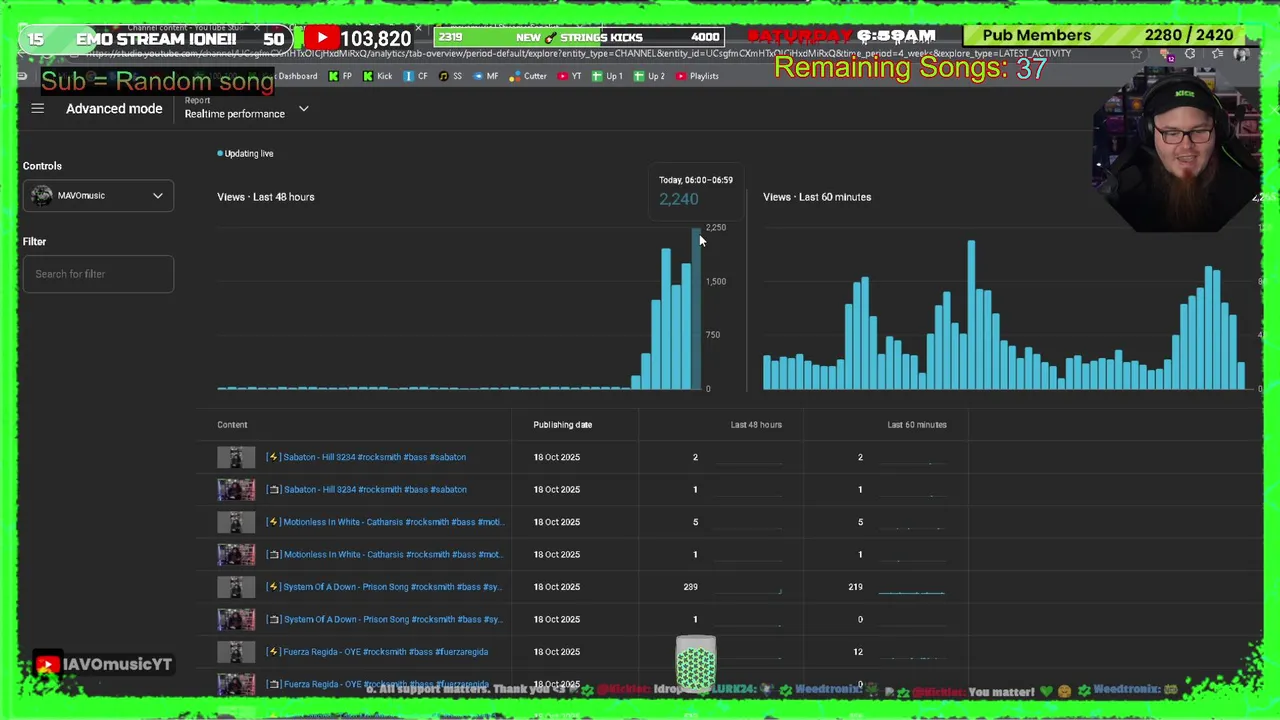Click the Views · Last 48 hours chart title
Screen dimensions: 1280x720
click(266, 197)
